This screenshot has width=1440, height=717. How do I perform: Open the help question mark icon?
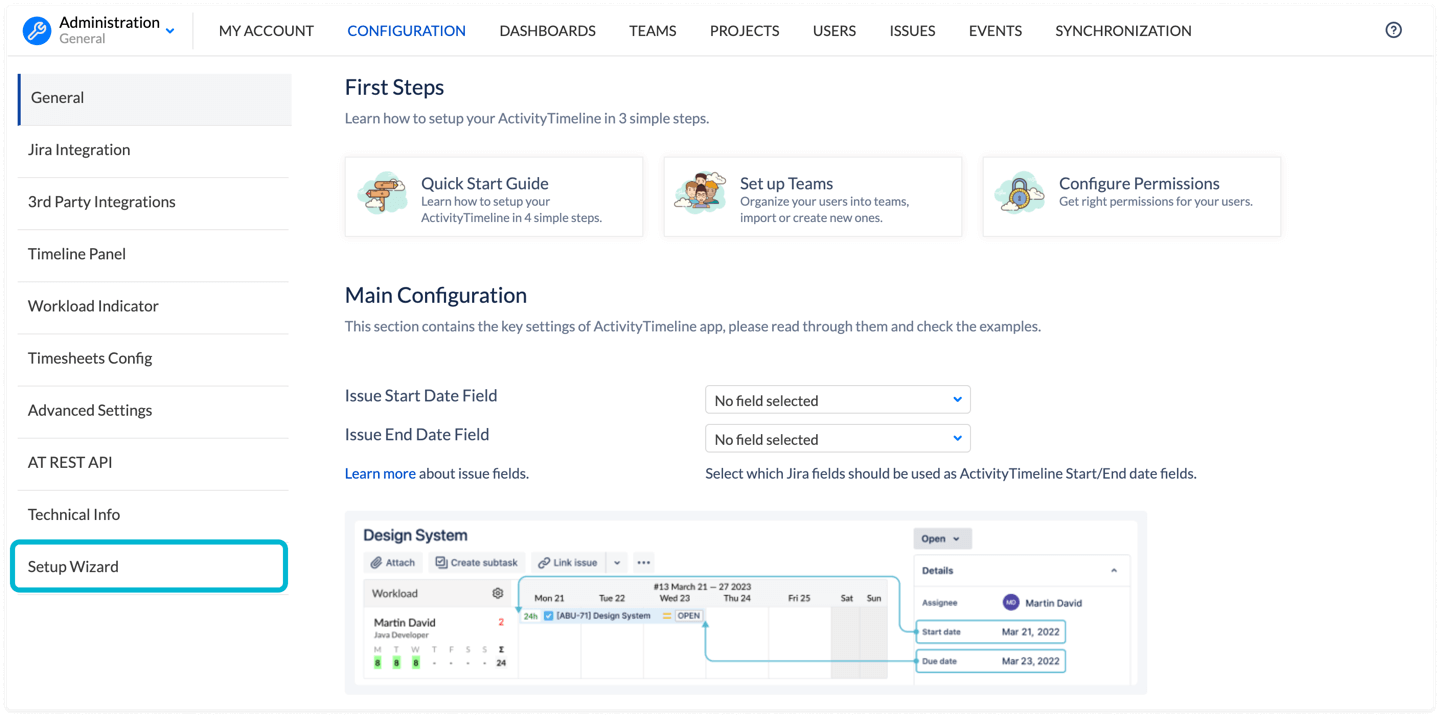point(1393,30)
